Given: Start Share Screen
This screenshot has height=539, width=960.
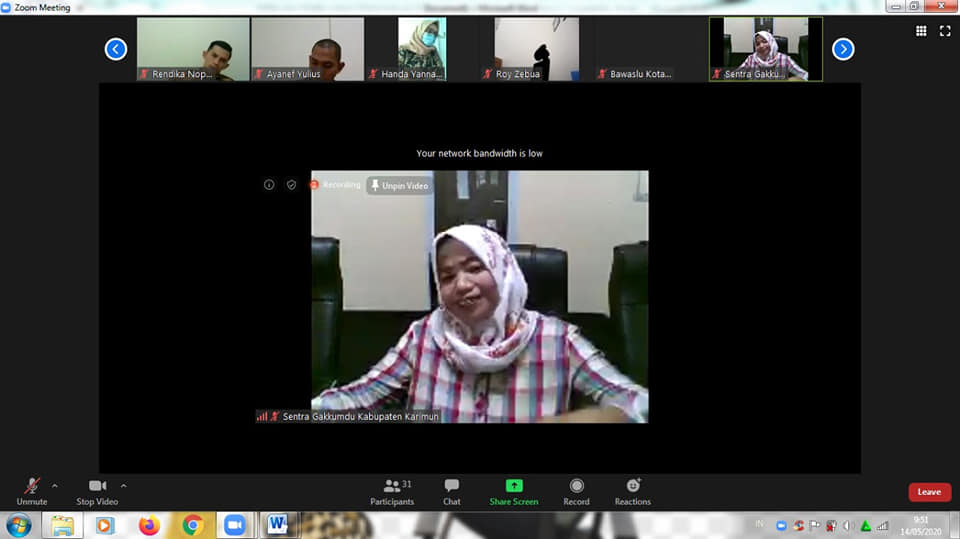Looking at the screenshot, I should [514, 492].
